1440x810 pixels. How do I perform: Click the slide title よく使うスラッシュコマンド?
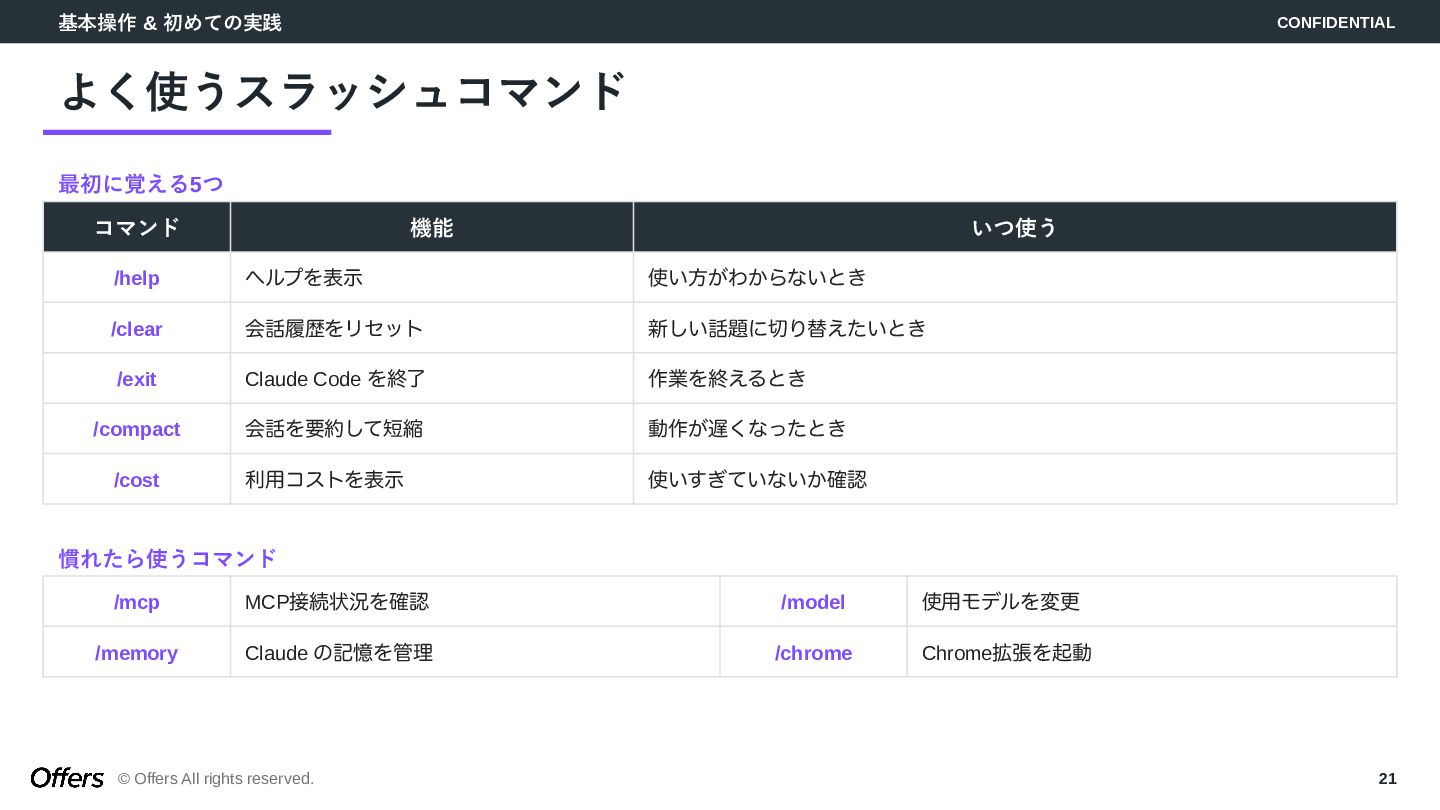pyautogui.click(x=343, y=91)
